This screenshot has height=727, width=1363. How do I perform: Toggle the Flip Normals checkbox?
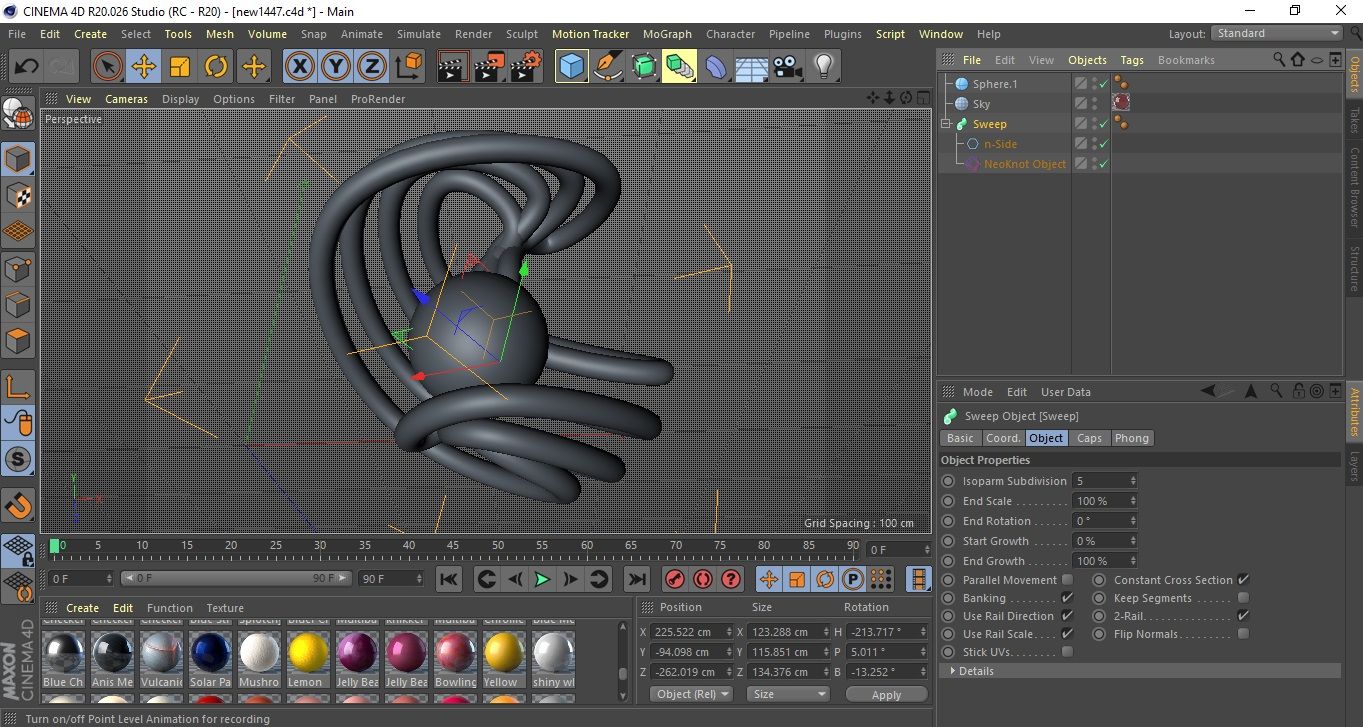pos(1243,634)
